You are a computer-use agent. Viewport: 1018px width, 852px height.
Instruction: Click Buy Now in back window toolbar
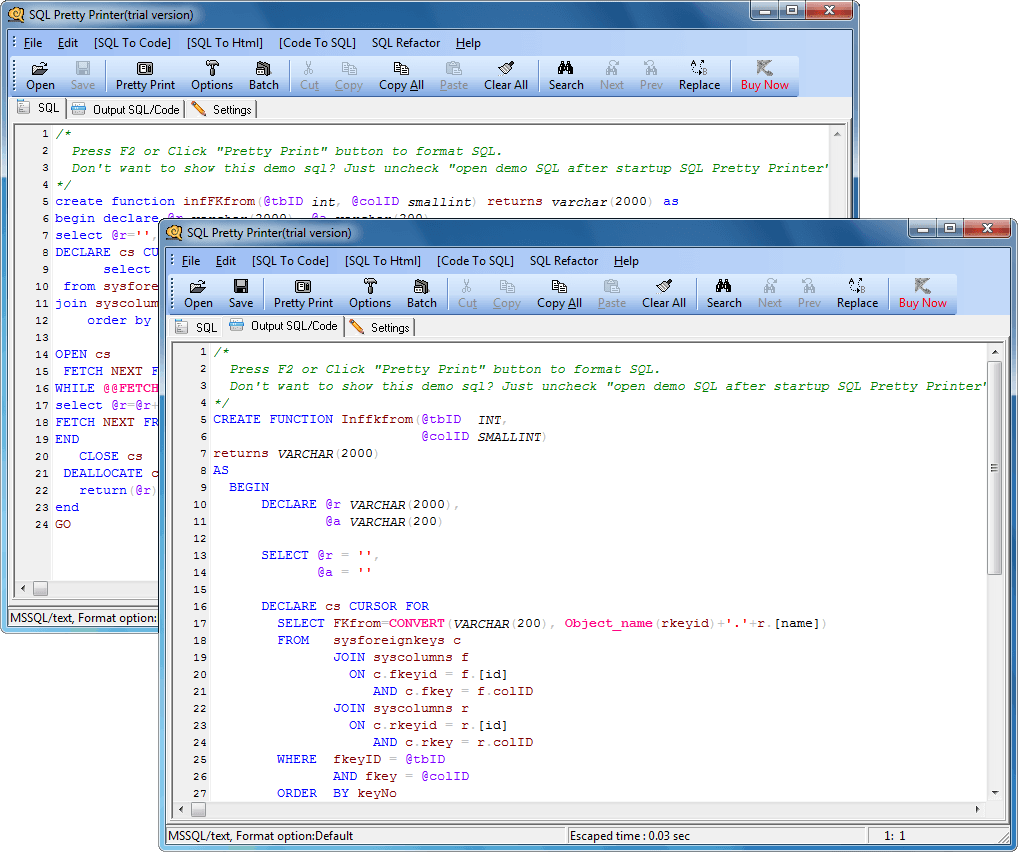[765, 75]
